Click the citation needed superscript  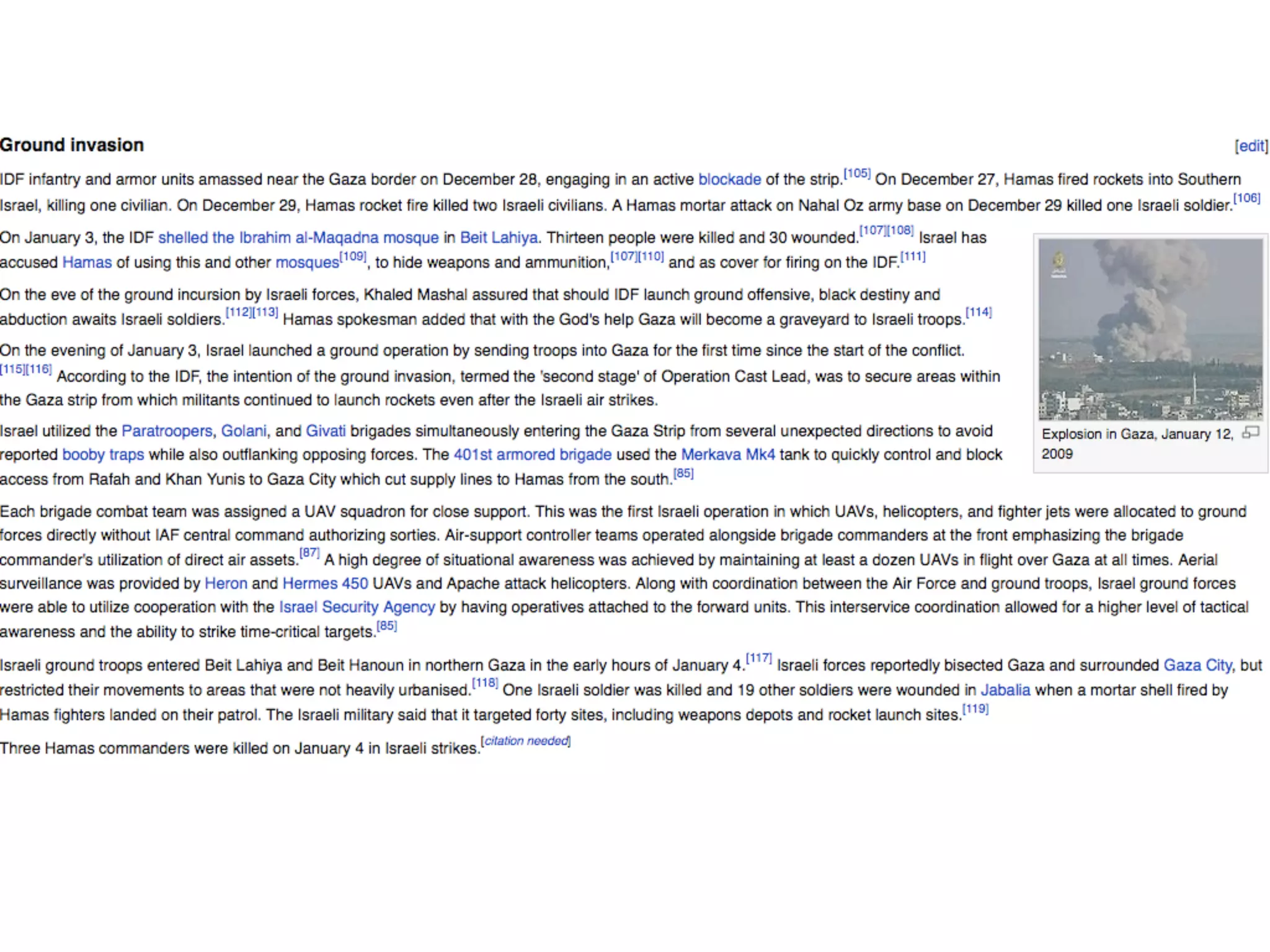[x=526, y=741]
